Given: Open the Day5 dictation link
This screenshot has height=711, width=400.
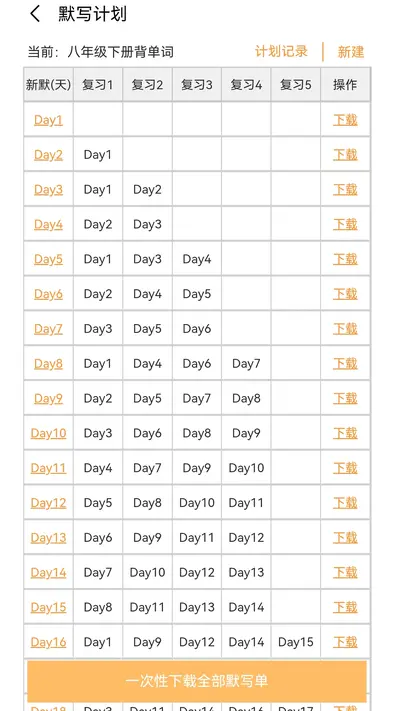Looking at the screenshot, I should point(48,259).
